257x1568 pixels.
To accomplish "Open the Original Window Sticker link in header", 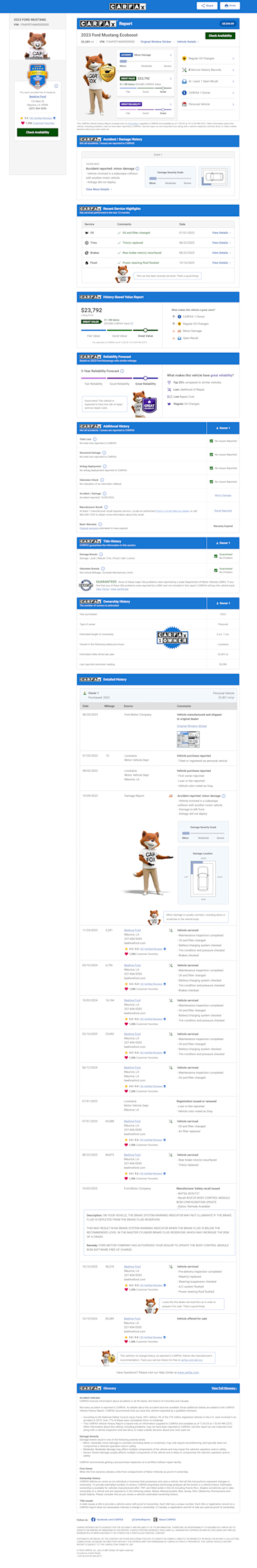I will point(155,41).
